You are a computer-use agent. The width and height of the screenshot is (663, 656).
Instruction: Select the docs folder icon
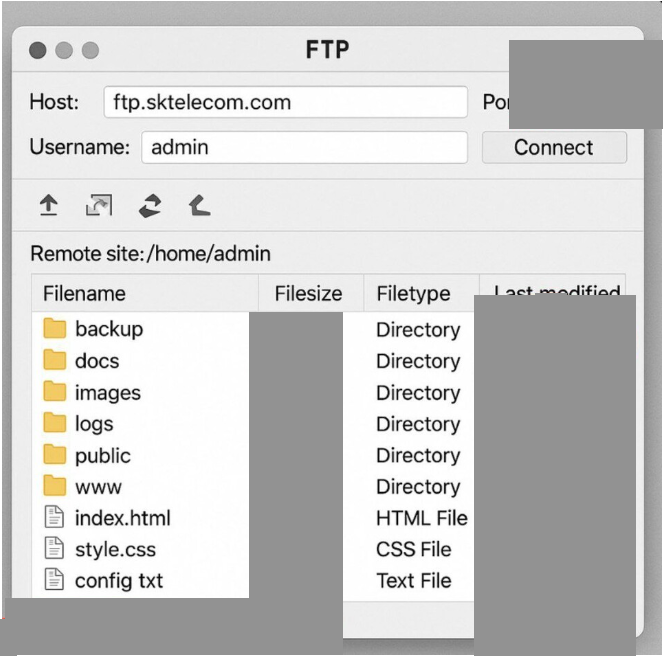coord(55,360)
